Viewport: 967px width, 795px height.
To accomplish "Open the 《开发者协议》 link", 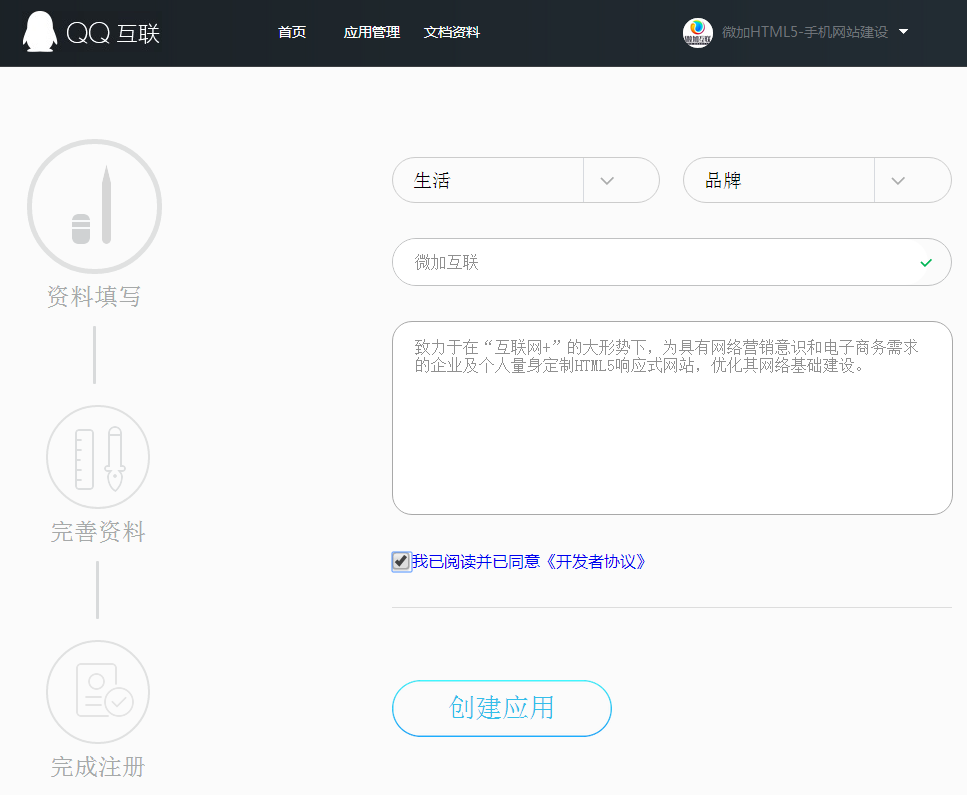I will pyautogui.click(x=594, y=562).
